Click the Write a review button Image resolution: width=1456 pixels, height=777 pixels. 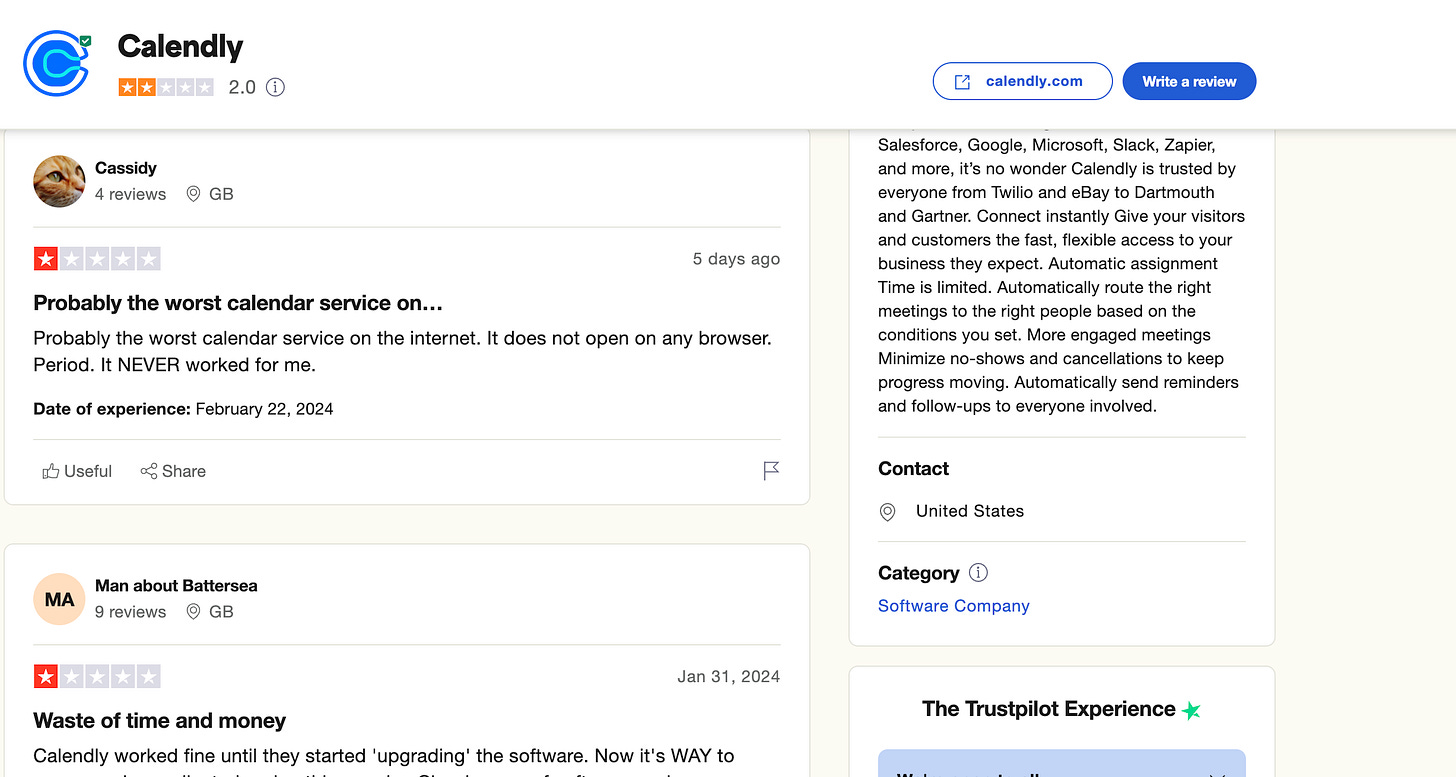(x=1189, y=81)
